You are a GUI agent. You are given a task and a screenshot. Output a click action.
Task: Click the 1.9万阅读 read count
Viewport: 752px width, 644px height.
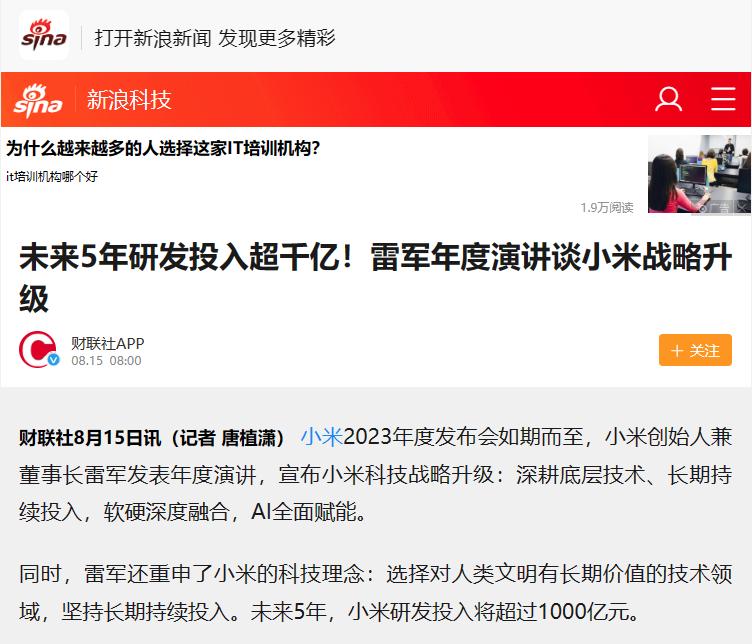[607, 208]
